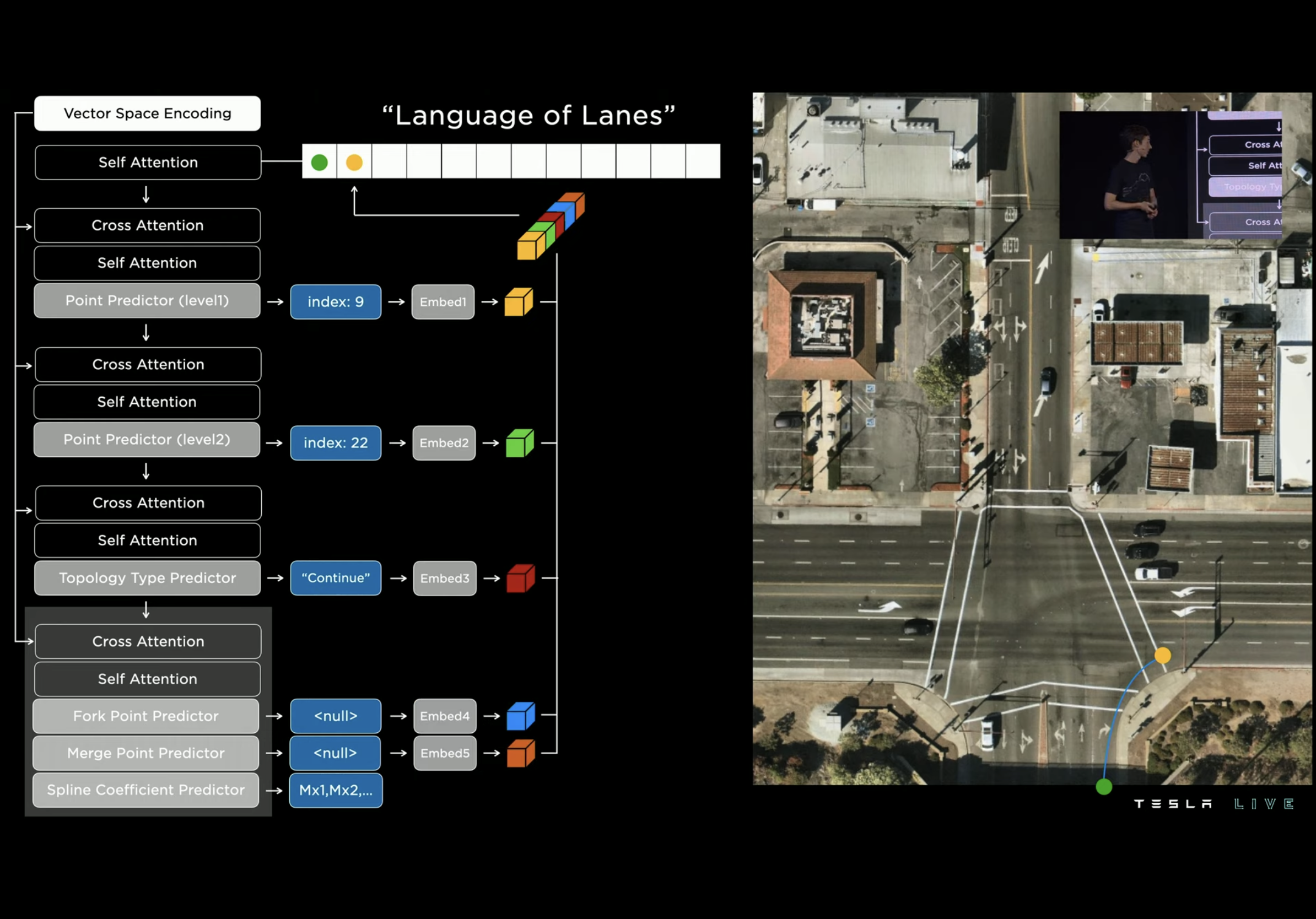Click the red cube next to Embed3
The height and width of the screenshot is (919, 1316).
(520, 579)
